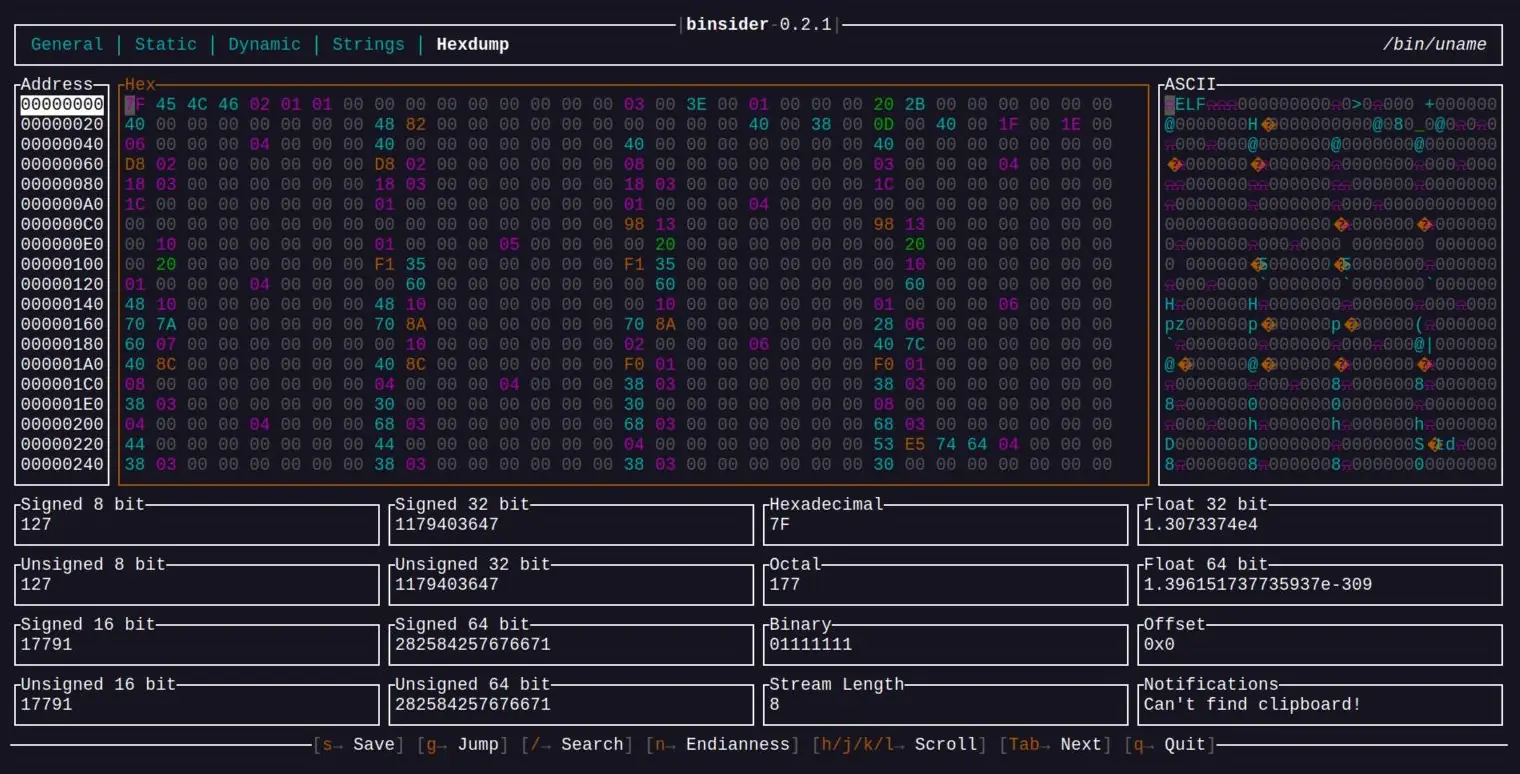This screenshot has height=774, width=1520.
Task: Select address 000001A0 row
Action: pyautogui.click(x=62, y=364)
